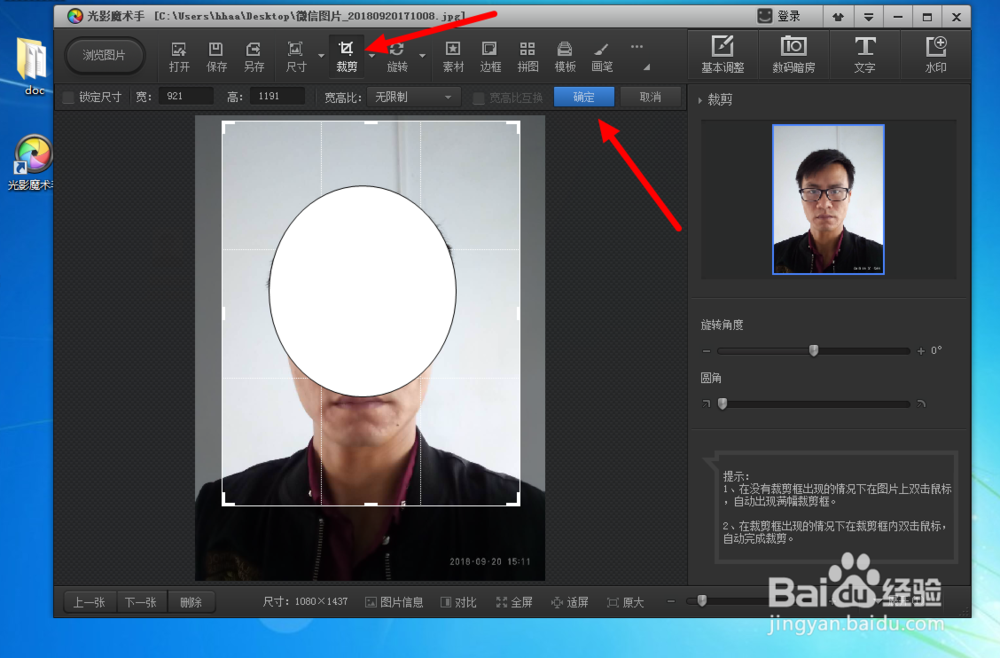This screenshot has height=658, width=1000.
Task: Click the 高 height input field
Action: coord(277,96)
